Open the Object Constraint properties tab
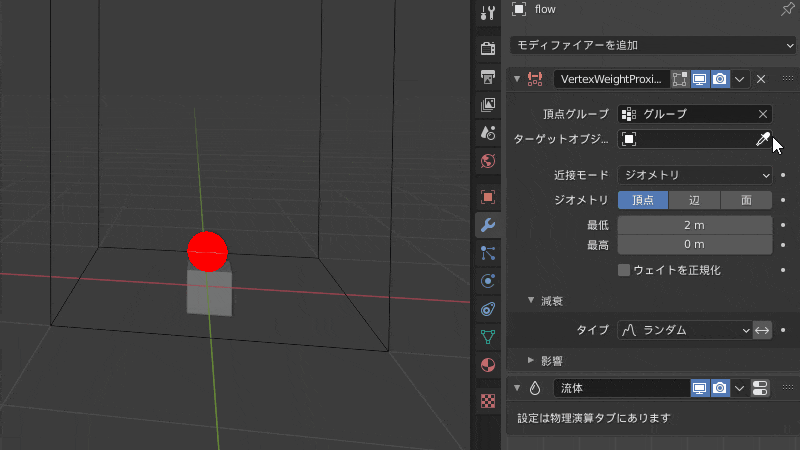 (x=488, y=309)
